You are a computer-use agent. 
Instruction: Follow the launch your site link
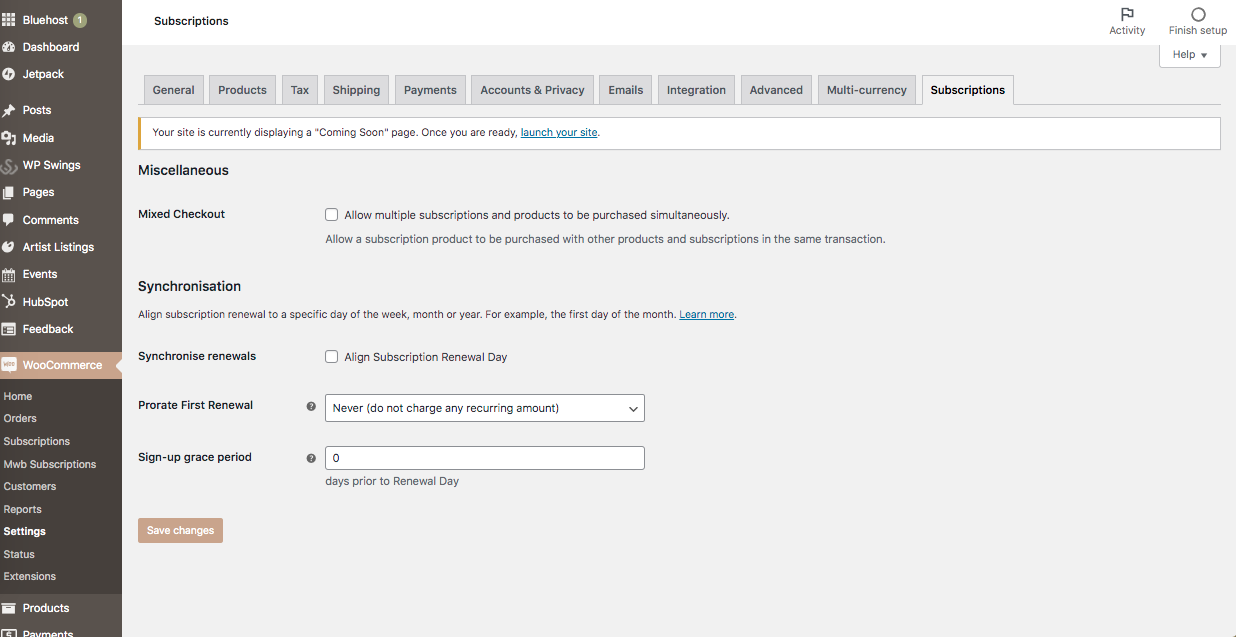coord(559,132)
